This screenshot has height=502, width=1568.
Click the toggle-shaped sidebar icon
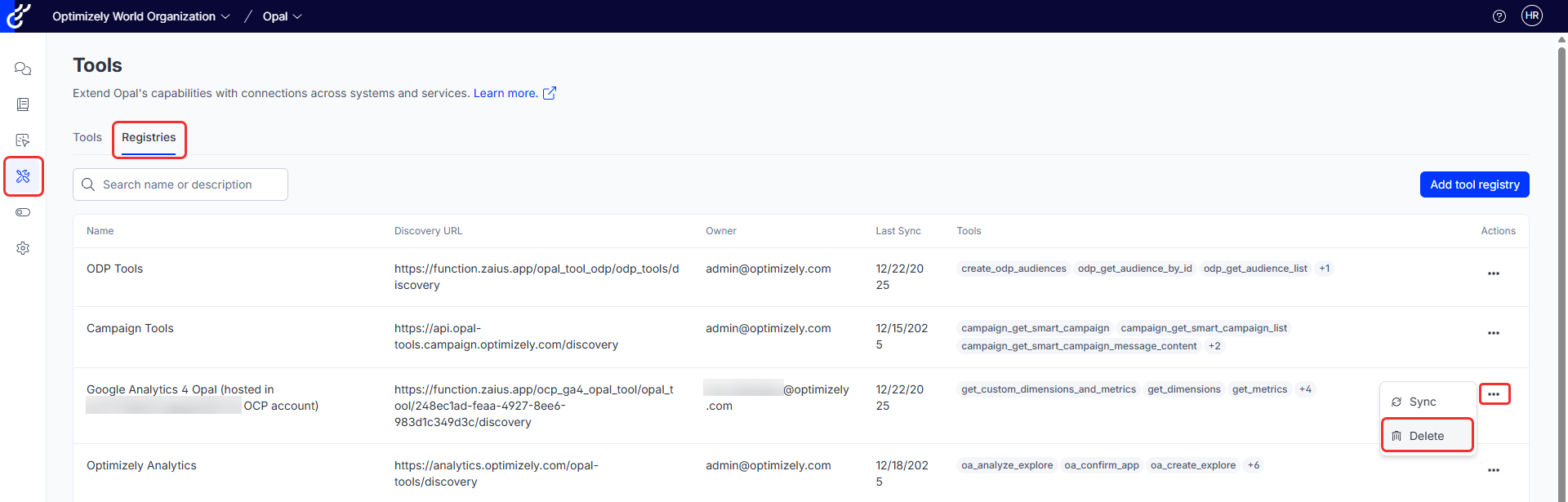(23, 212)
